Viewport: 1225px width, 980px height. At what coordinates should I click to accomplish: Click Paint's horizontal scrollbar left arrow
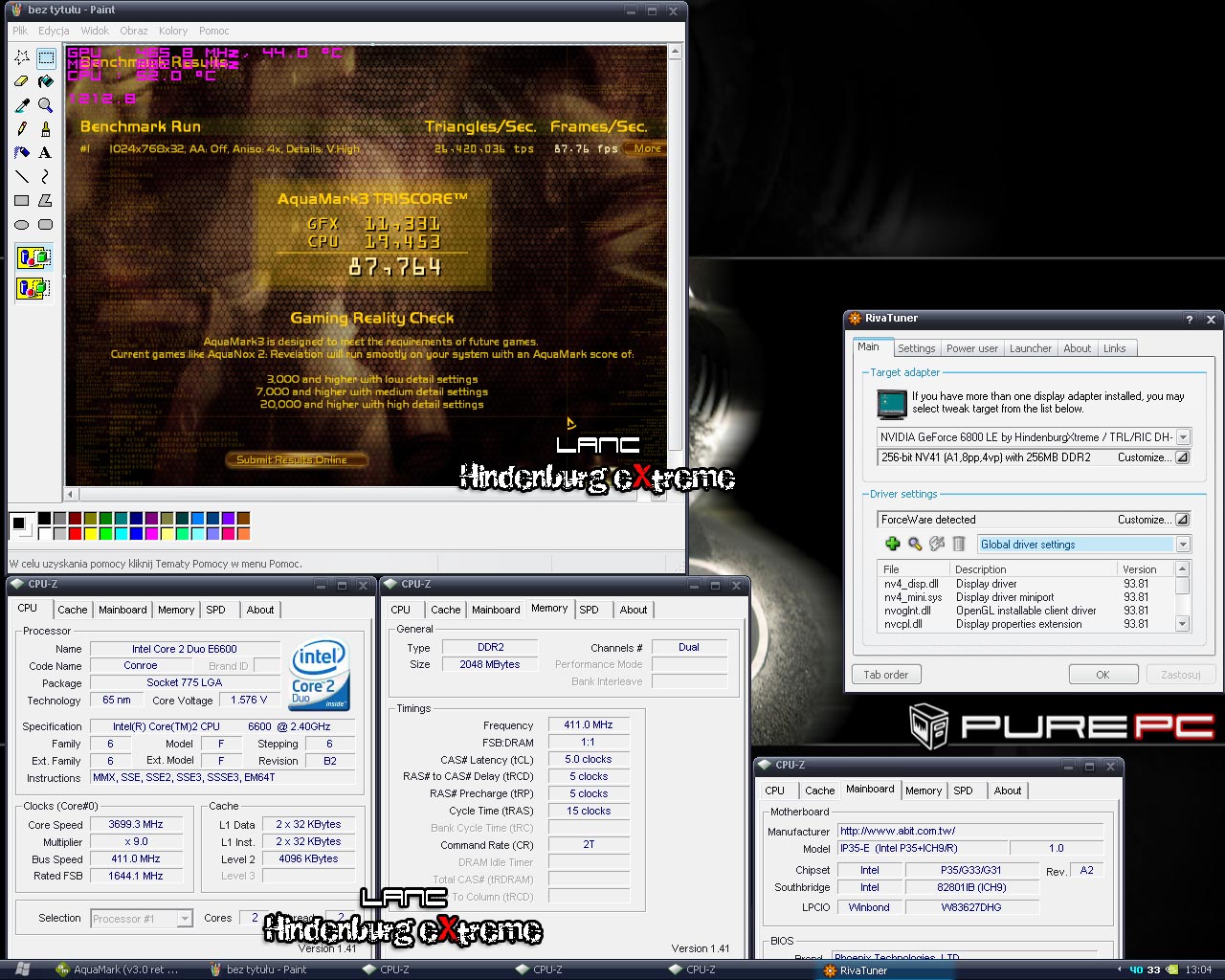point(72,495)
